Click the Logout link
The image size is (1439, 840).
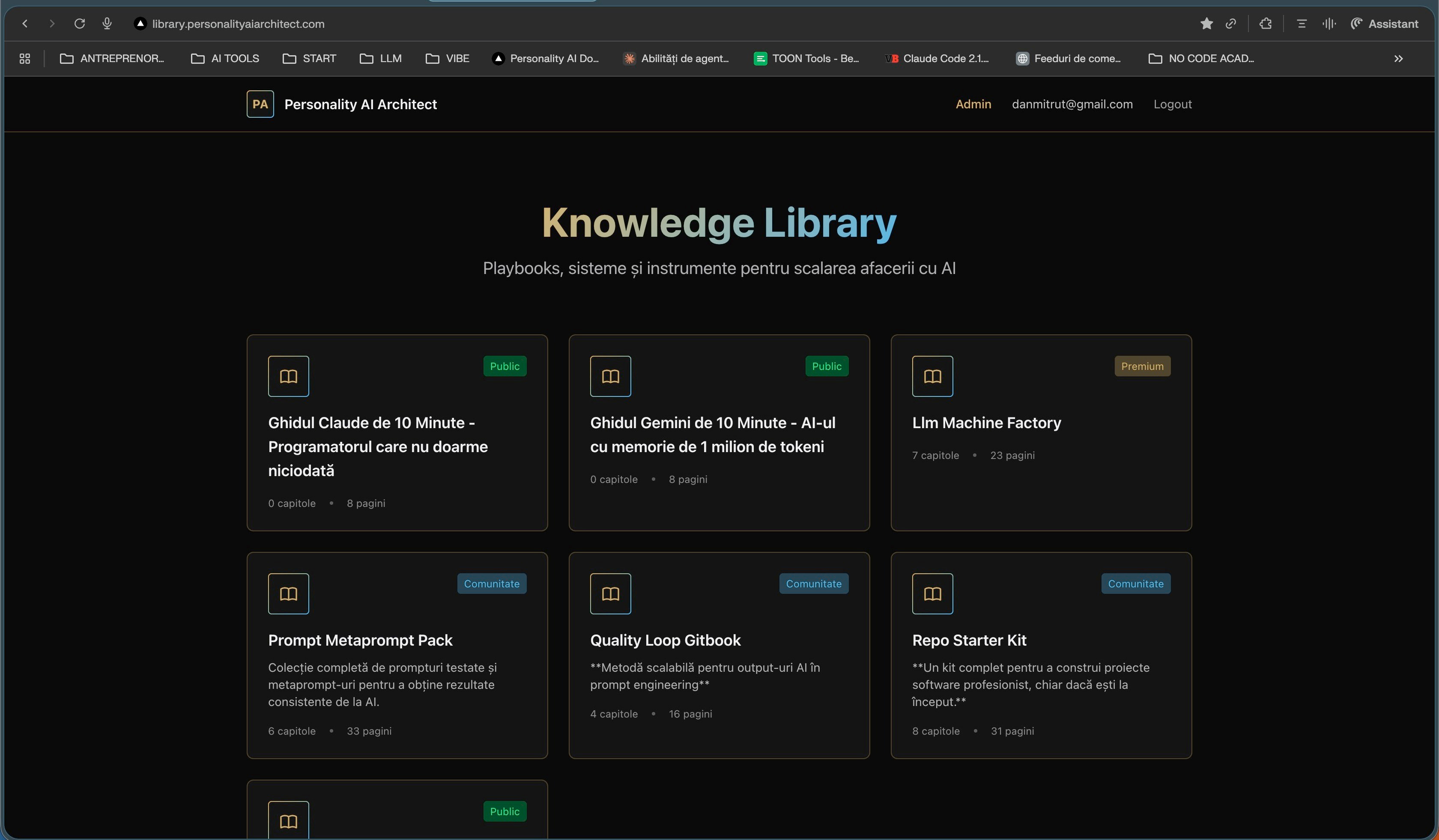(1172, 104)
